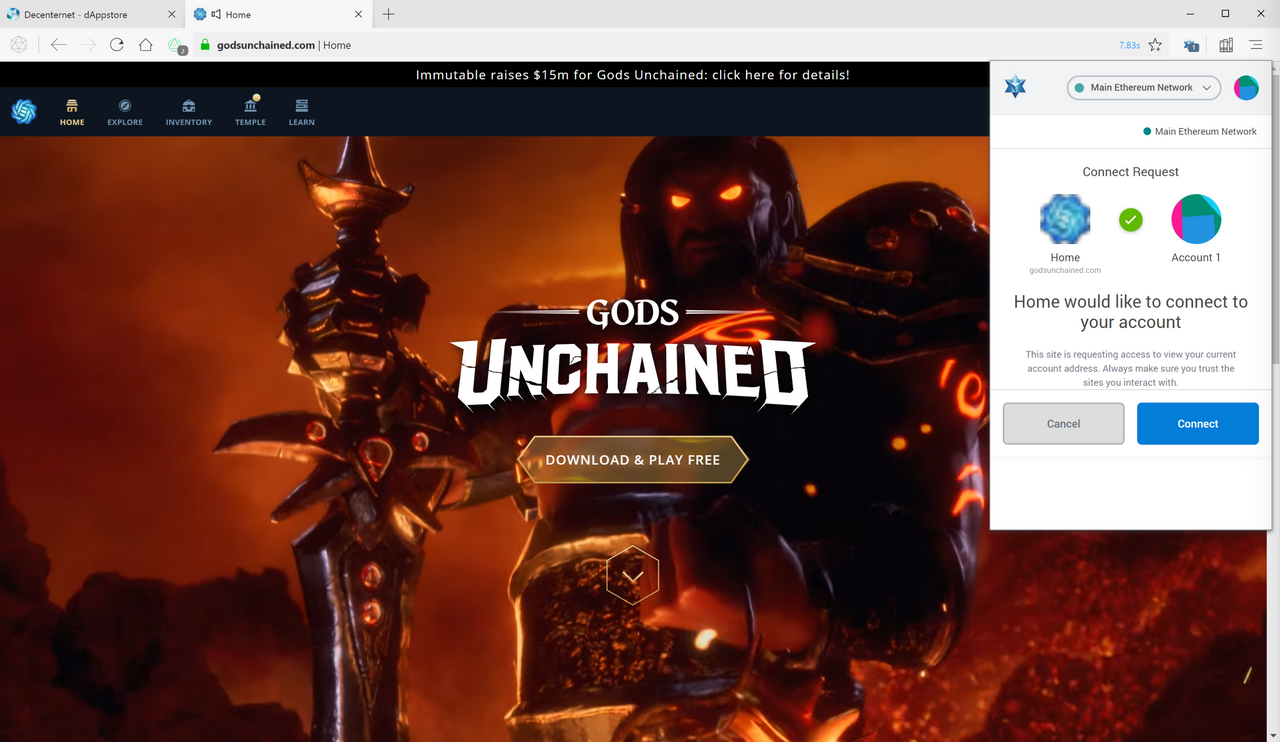Click the godsunchained.com text under Home

(x=1065, y=270)
